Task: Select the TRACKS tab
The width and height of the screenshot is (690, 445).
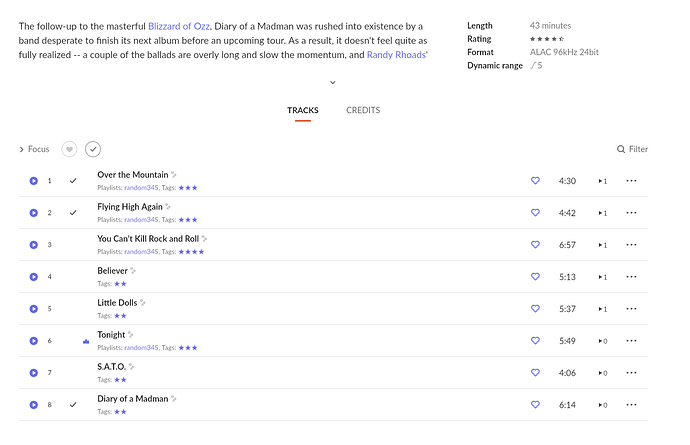Action: [x=303, y=110]
